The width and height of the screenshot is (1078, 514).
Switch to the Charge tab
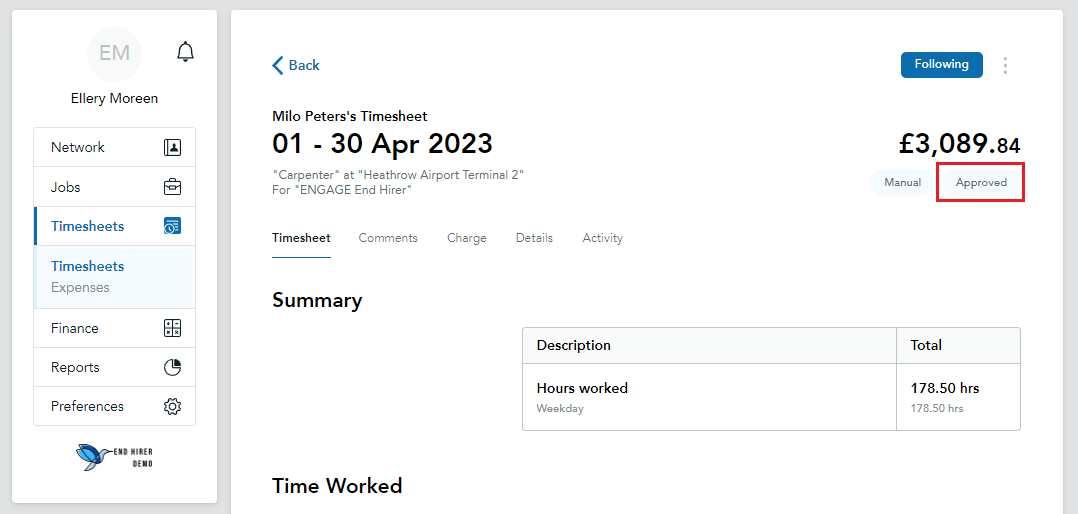tap(467, 238)
